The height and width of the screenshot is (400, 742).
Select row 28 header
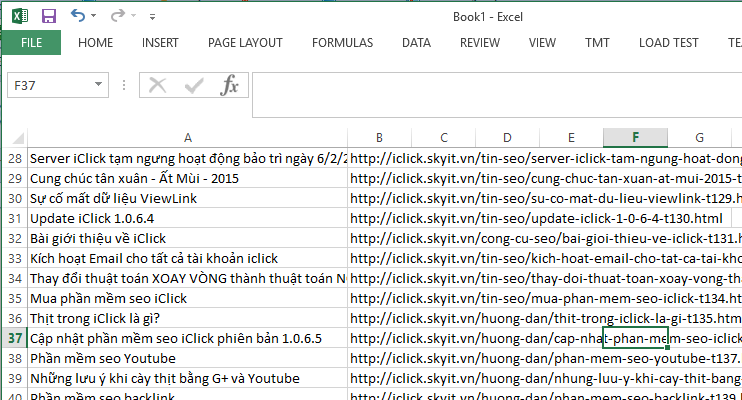pyautogui.click(x=15, y=158)
